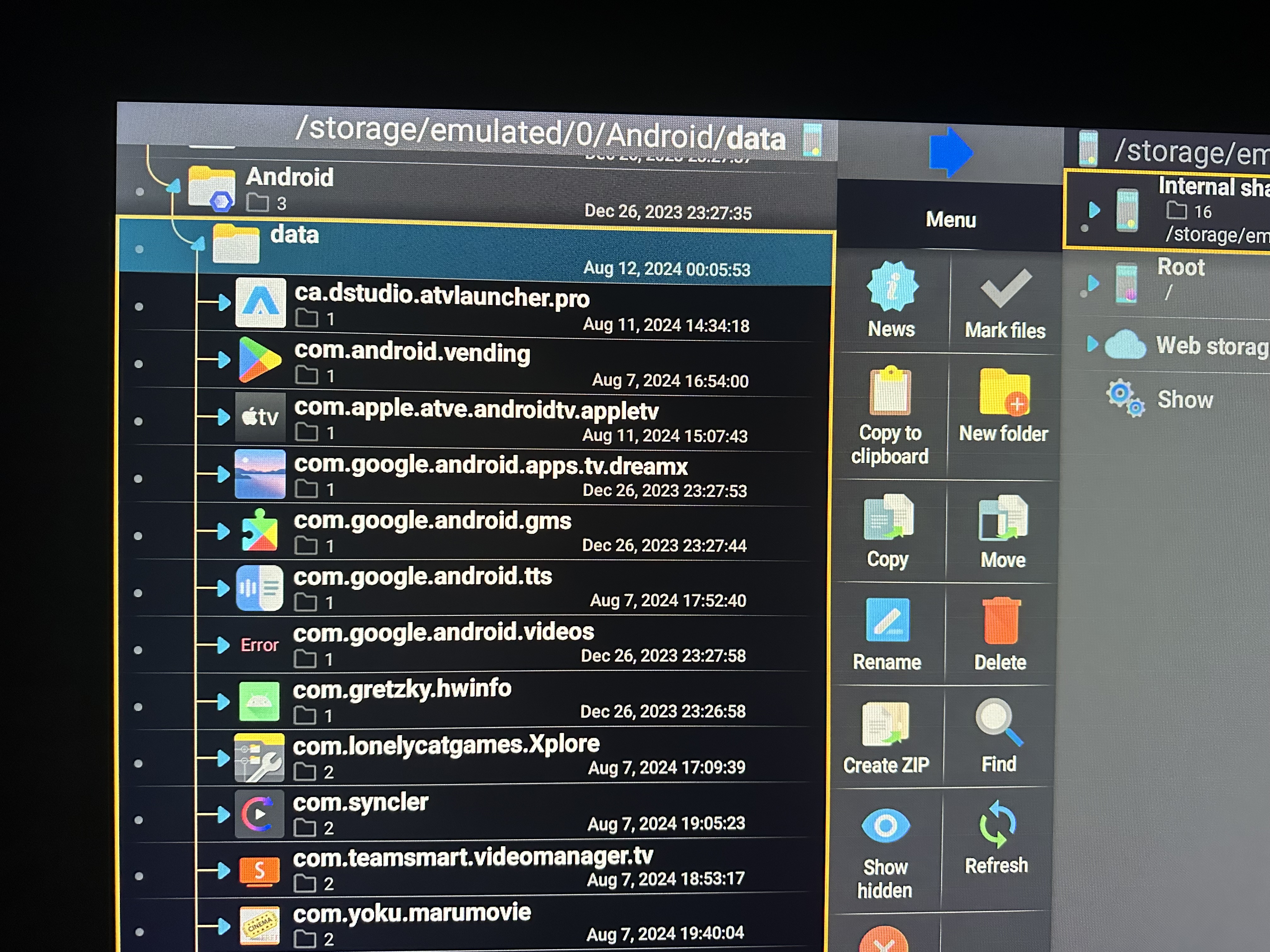Click the Play Store com.android.vending icon
The image size is (1270, 952).
point(260,359)
